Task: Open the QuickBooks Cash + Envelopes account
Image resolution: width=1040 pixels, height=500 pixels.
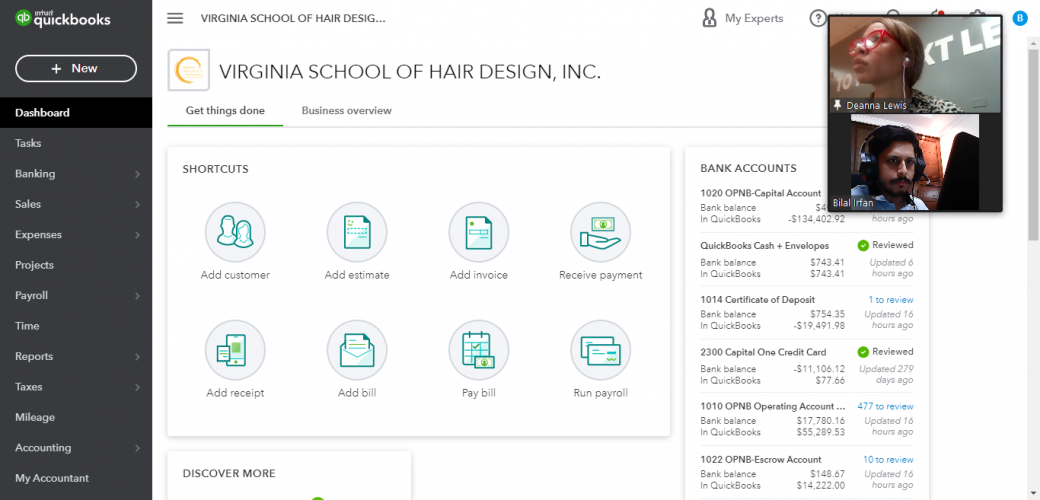Action: click(x=765, y=245)
